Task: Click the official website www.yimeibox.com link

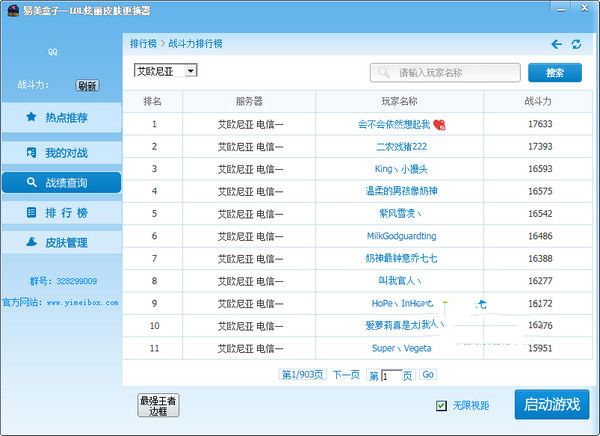Action: point(82,303)
